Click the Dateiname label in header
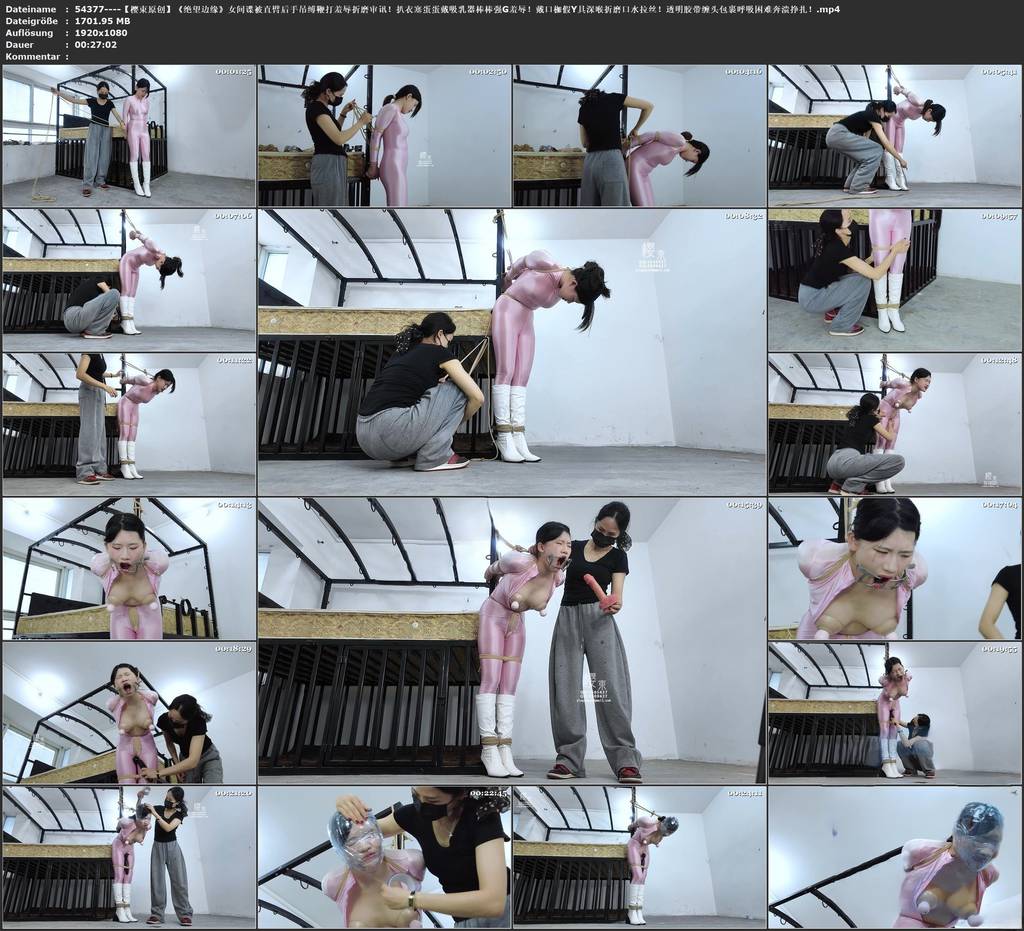The height and width of the screenshot is (931, 1024). click(x=30, y=9)
